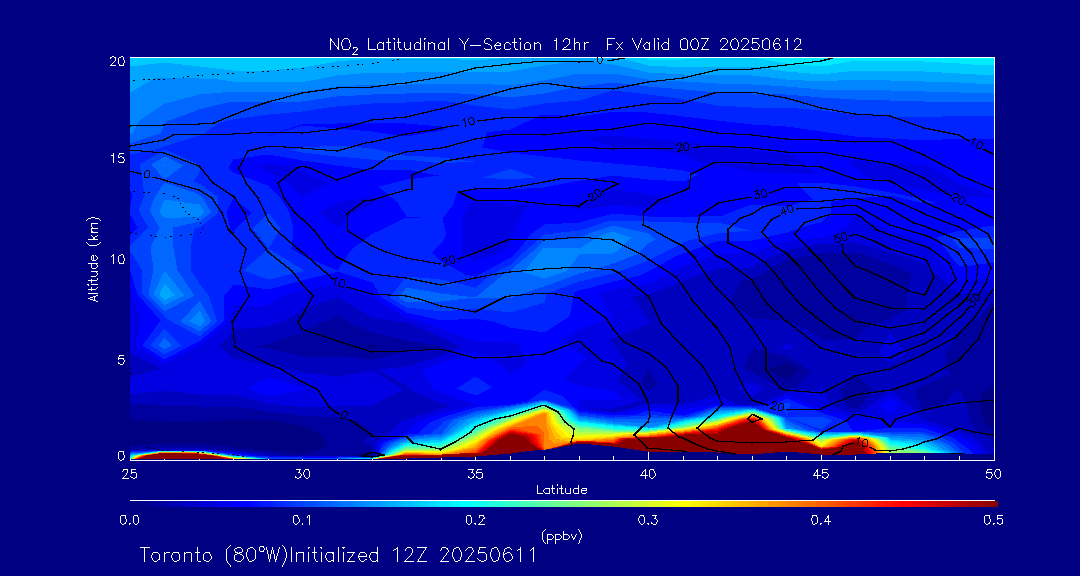Click colorbar label 0.0

[x=129, y=520]
